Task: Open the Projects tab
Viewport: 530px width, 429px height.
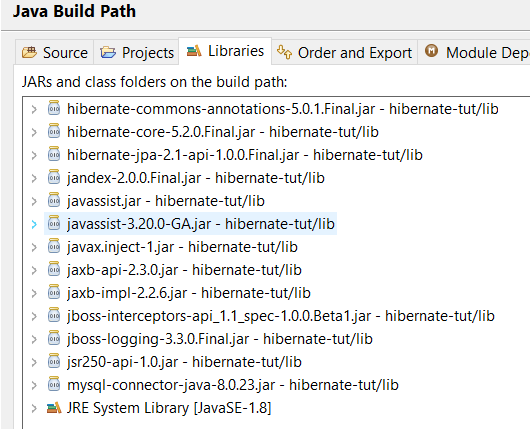Action: (136, 52)
